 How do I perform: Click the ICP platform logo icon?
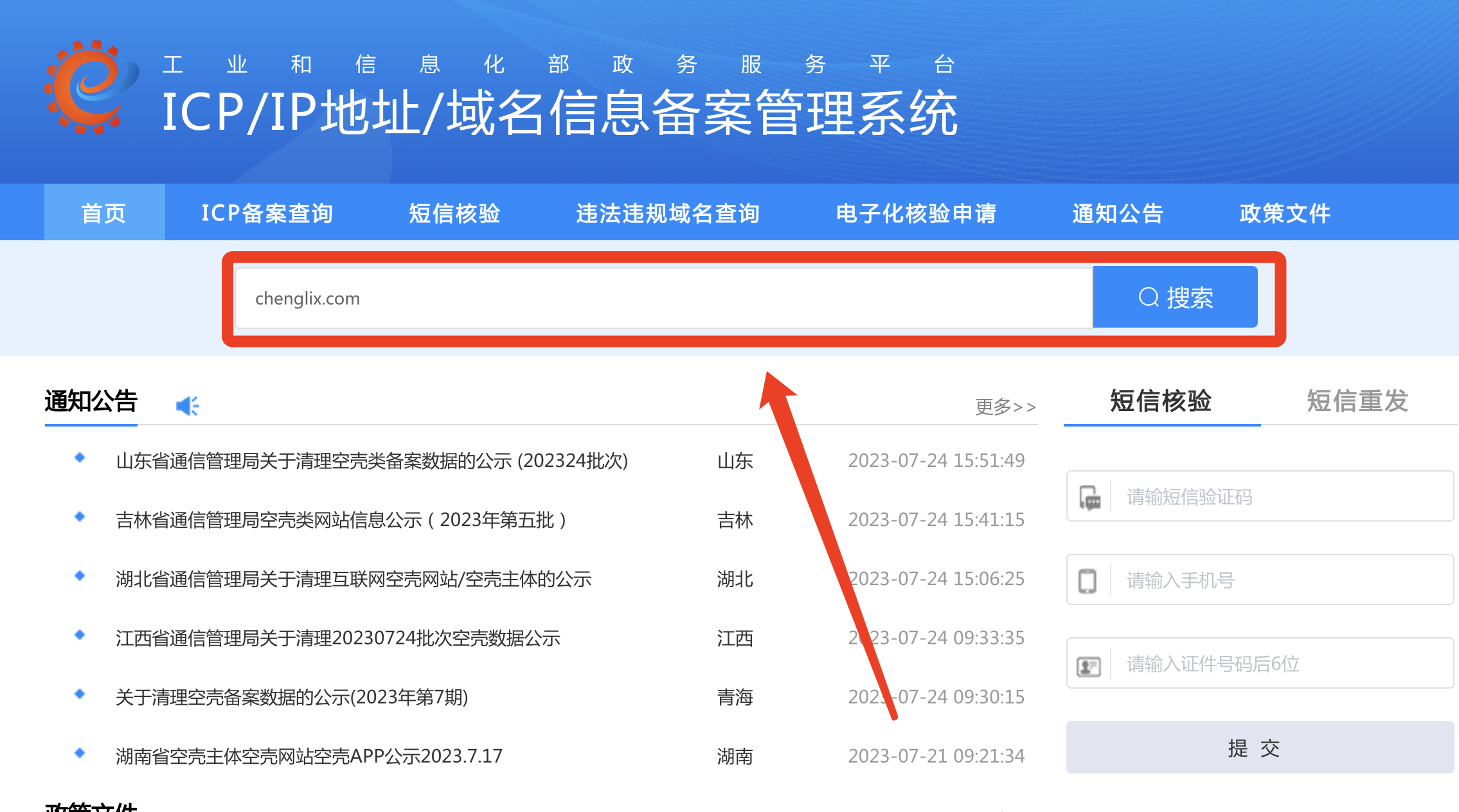[x=91, y=87]
